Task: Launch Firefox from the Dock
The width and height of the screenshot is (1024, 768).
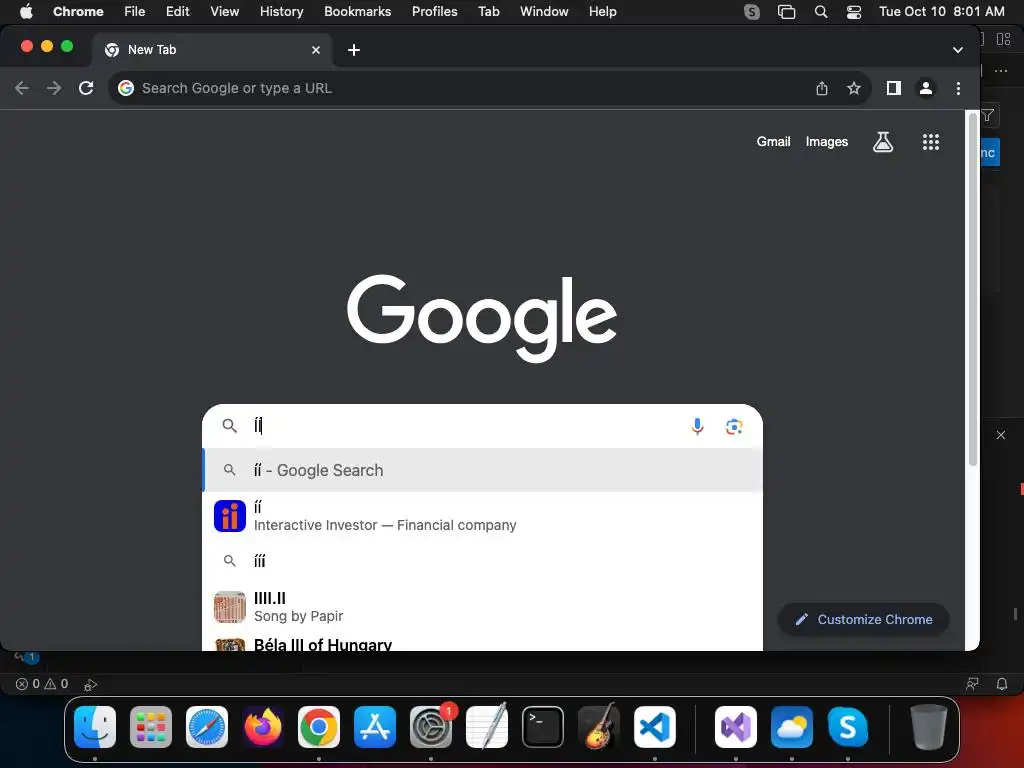Action: pos(263,727)
